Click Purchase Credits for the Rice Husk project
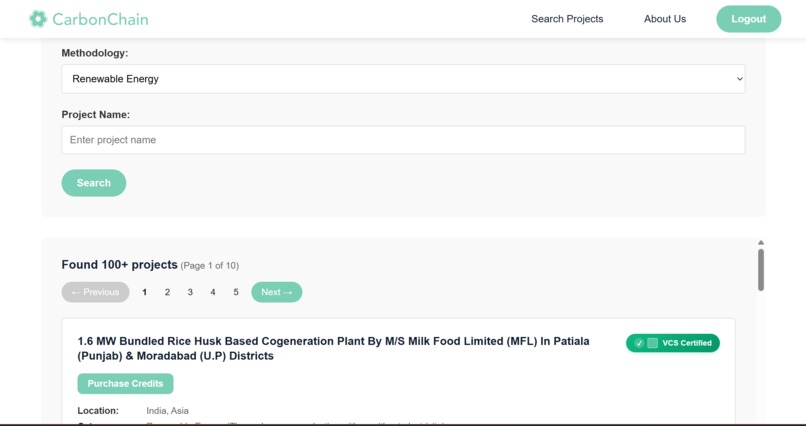806x426 pixels. 125,384
